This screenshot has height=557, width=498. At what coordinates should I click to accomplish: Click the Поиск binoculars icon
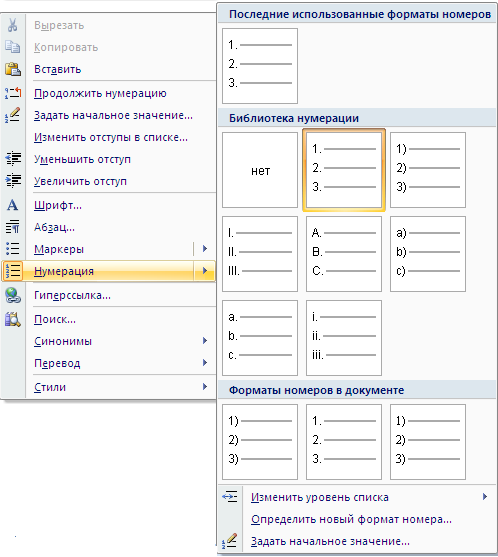tap(13, 319)
